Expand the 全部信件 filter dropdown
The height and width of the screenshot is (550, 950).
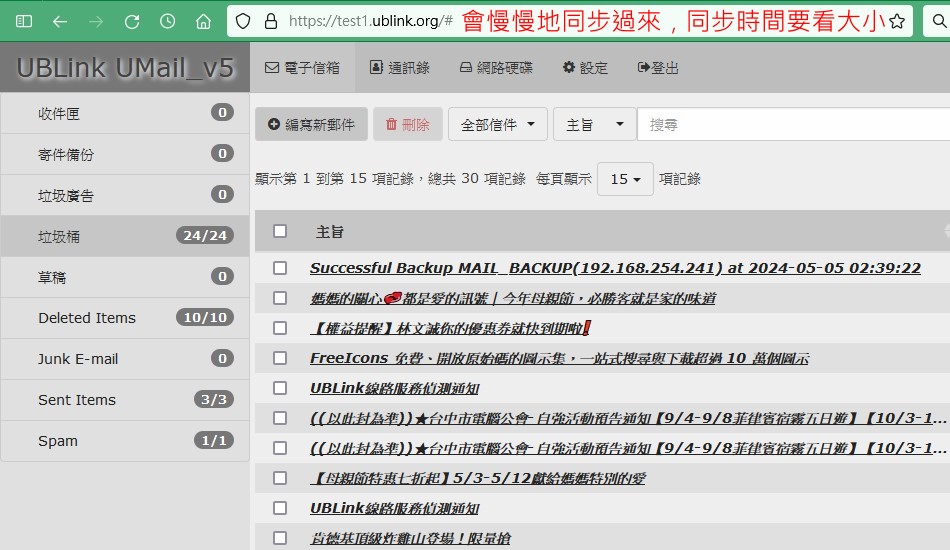tap(497, 125)
